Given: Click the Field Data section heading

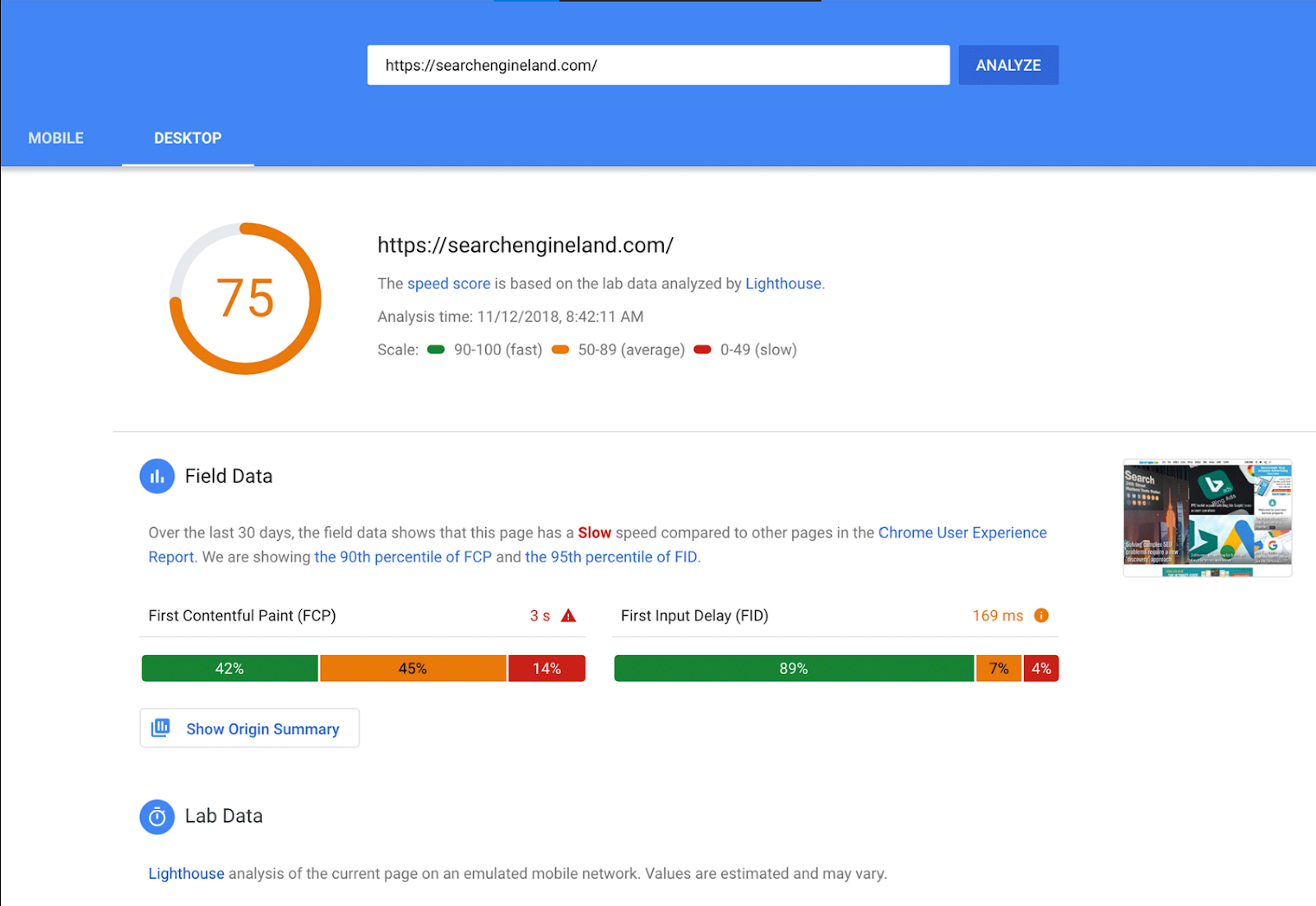Looking at the screenshot, I should [x=229, y=476].
